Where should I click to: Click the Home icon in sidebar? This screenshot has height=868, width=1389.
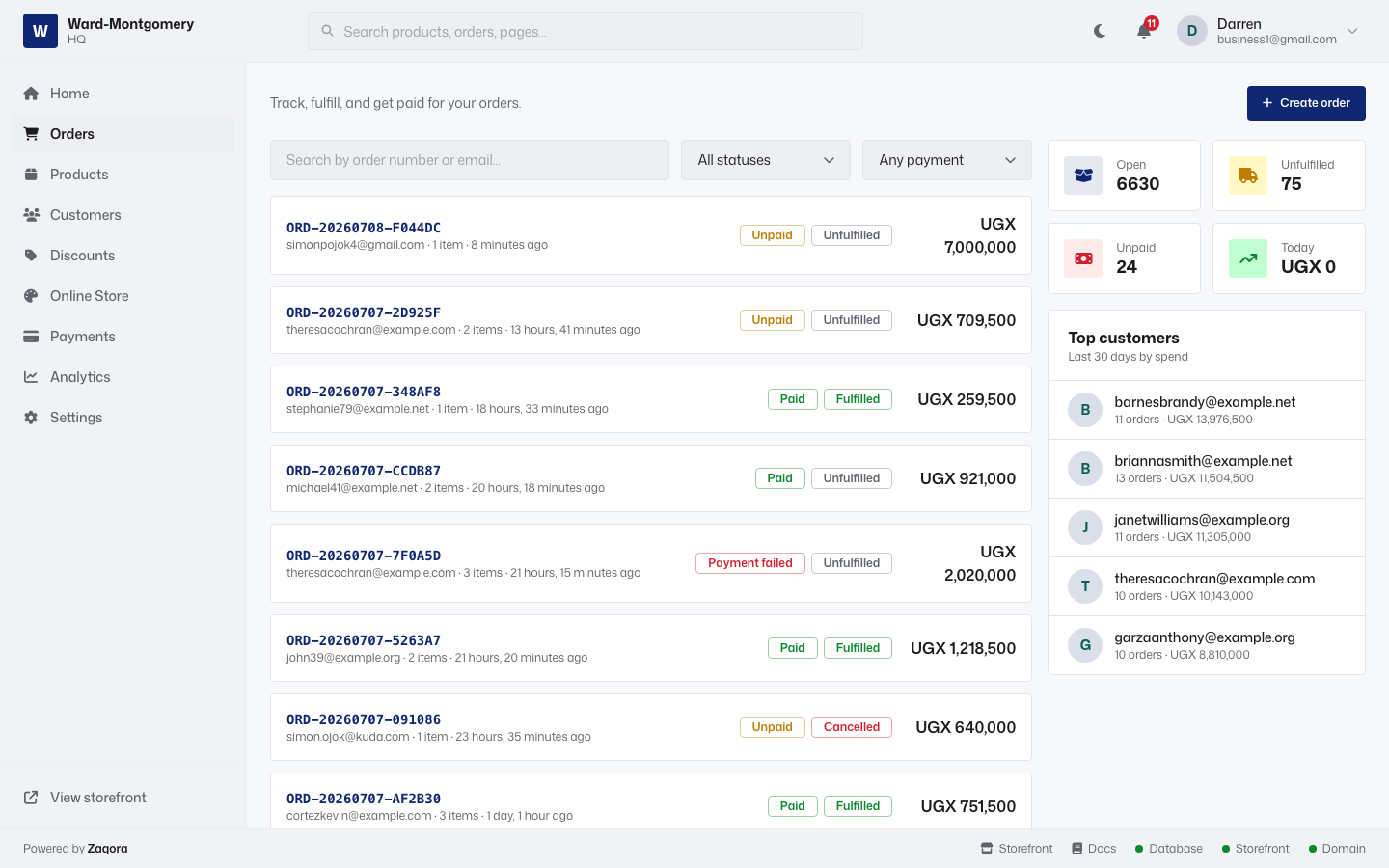pyautogui.click(x=31, y=94)
